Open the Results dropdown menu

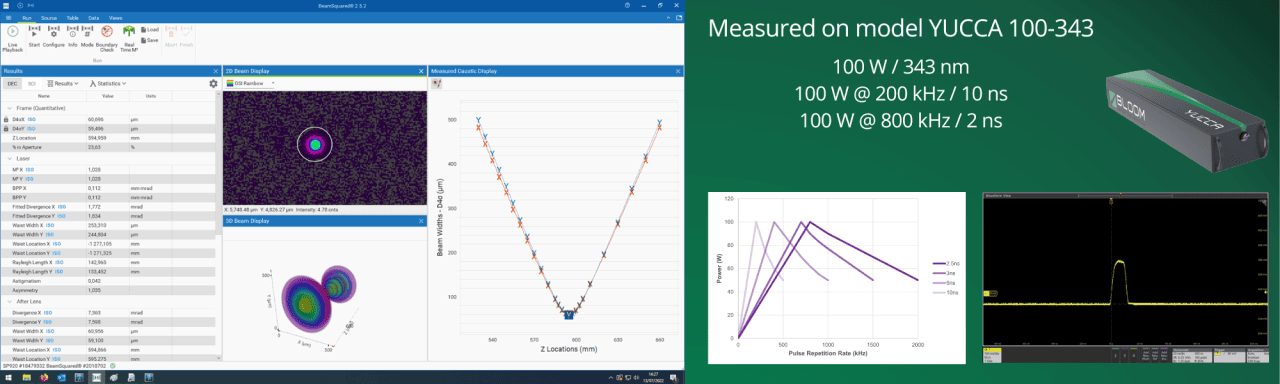pyautogui.click(x=62, y=84)
